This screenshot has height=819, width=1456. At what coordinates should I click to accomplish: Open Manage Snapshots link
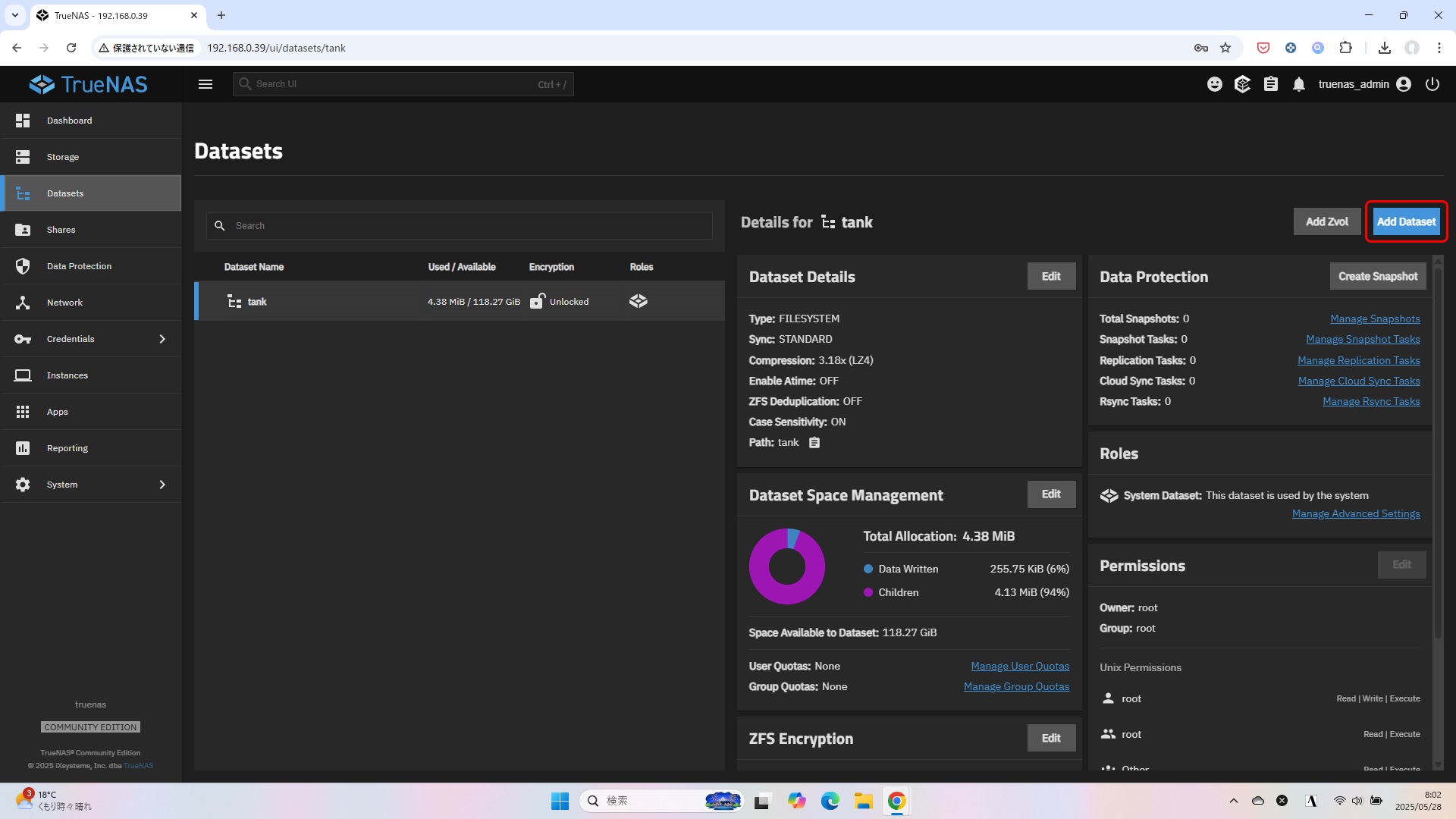[x=1375, y=318]
